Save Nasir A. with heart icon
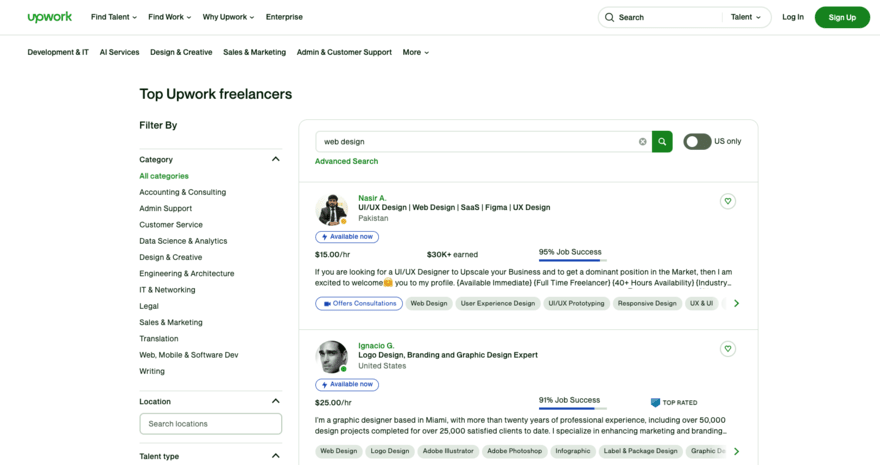This screenshot has width=880, height=465. [x=727, y=201]
